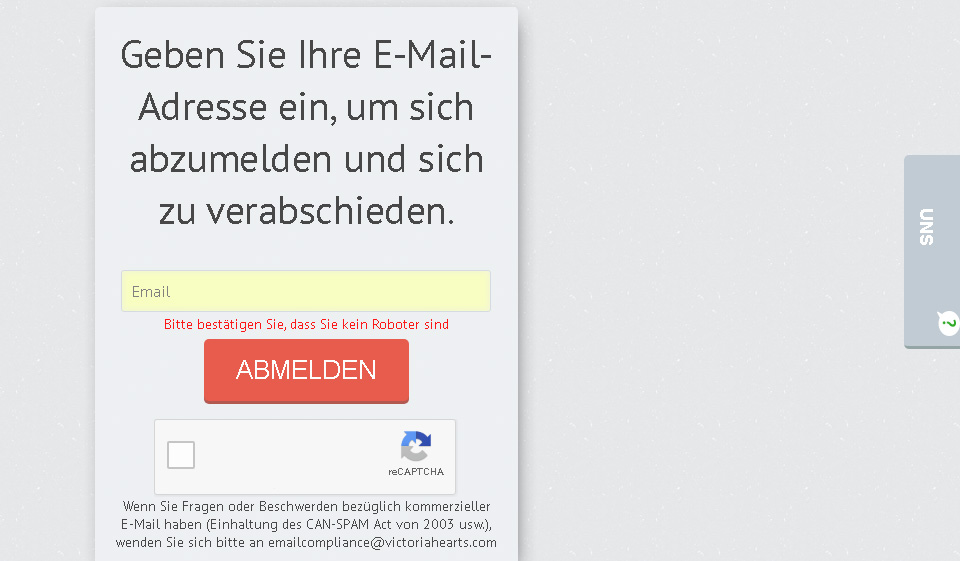Submit with the red ABMELDEN button

tap(306, 371)
